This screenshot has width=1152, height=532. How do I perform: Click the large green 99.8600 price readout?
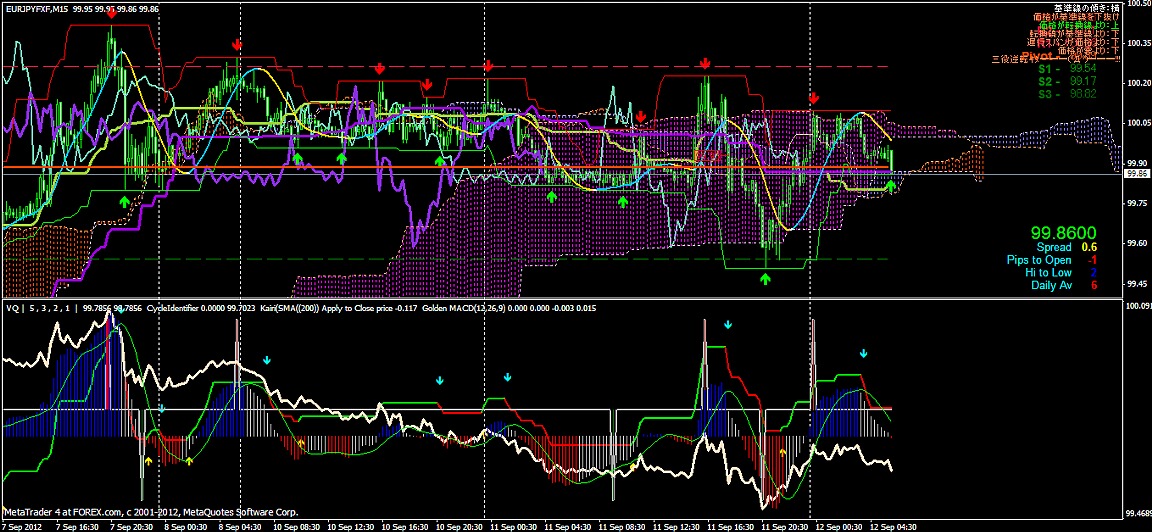click(x=1065, y=231)
